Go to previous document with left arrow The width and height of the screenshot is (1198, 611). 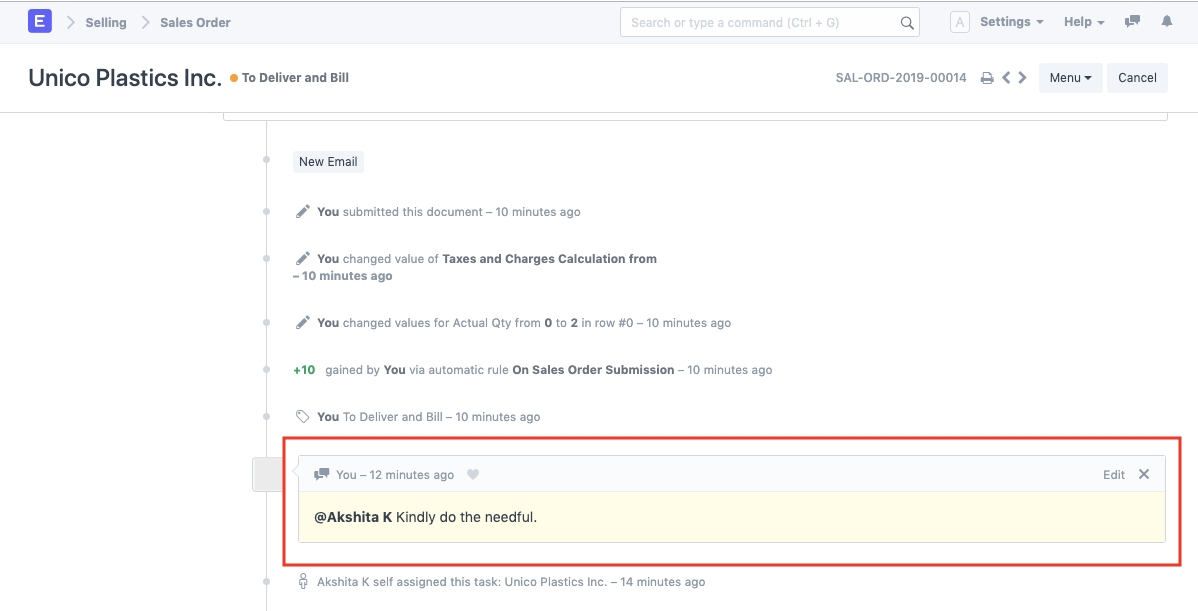(1006, 78)
